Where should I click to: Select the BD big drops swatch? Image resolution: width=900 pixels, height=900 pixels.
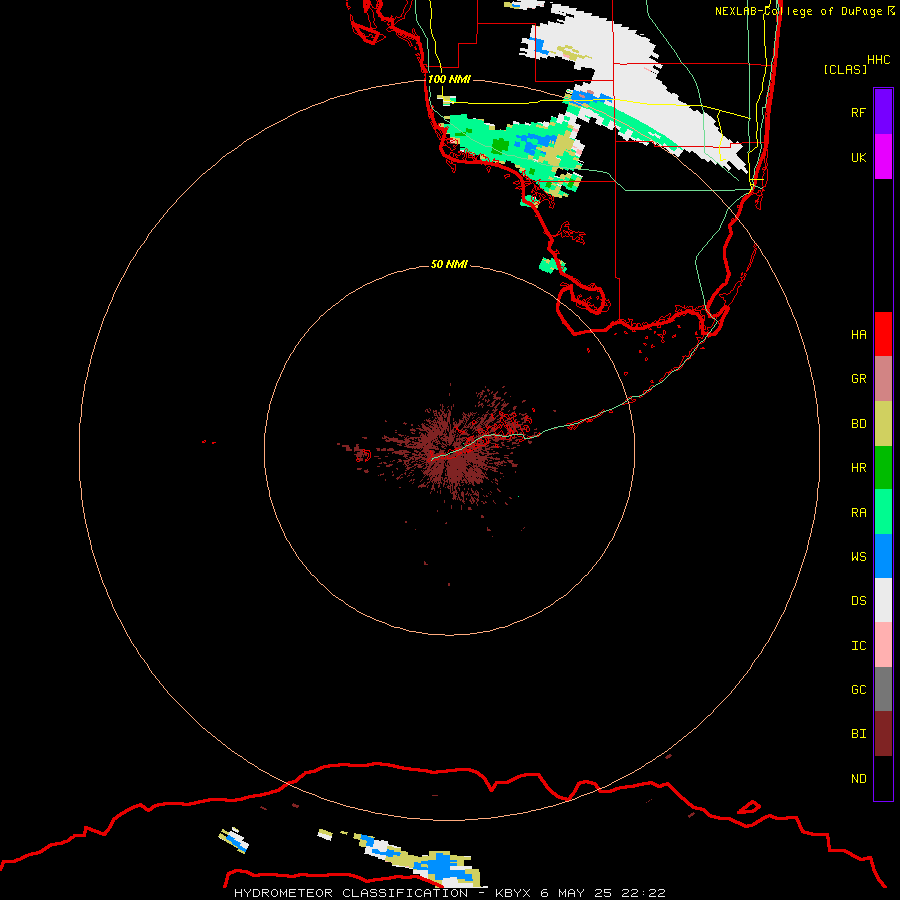point(883,424)
